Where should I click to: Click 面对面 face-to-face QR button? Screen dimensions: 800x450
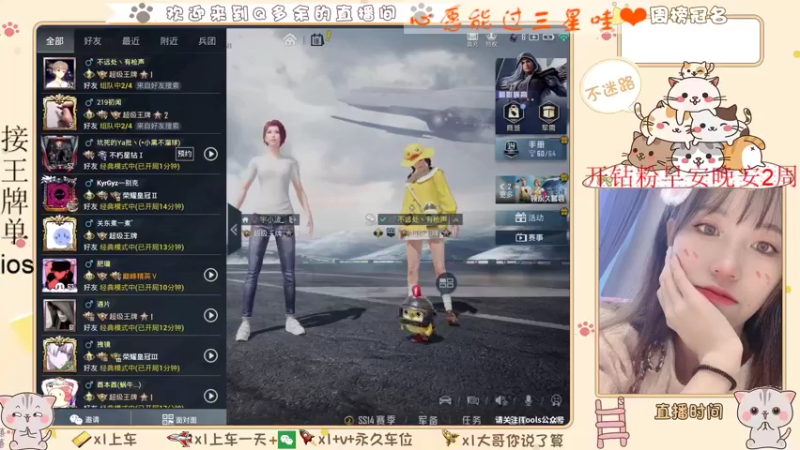tap(179, 419)
